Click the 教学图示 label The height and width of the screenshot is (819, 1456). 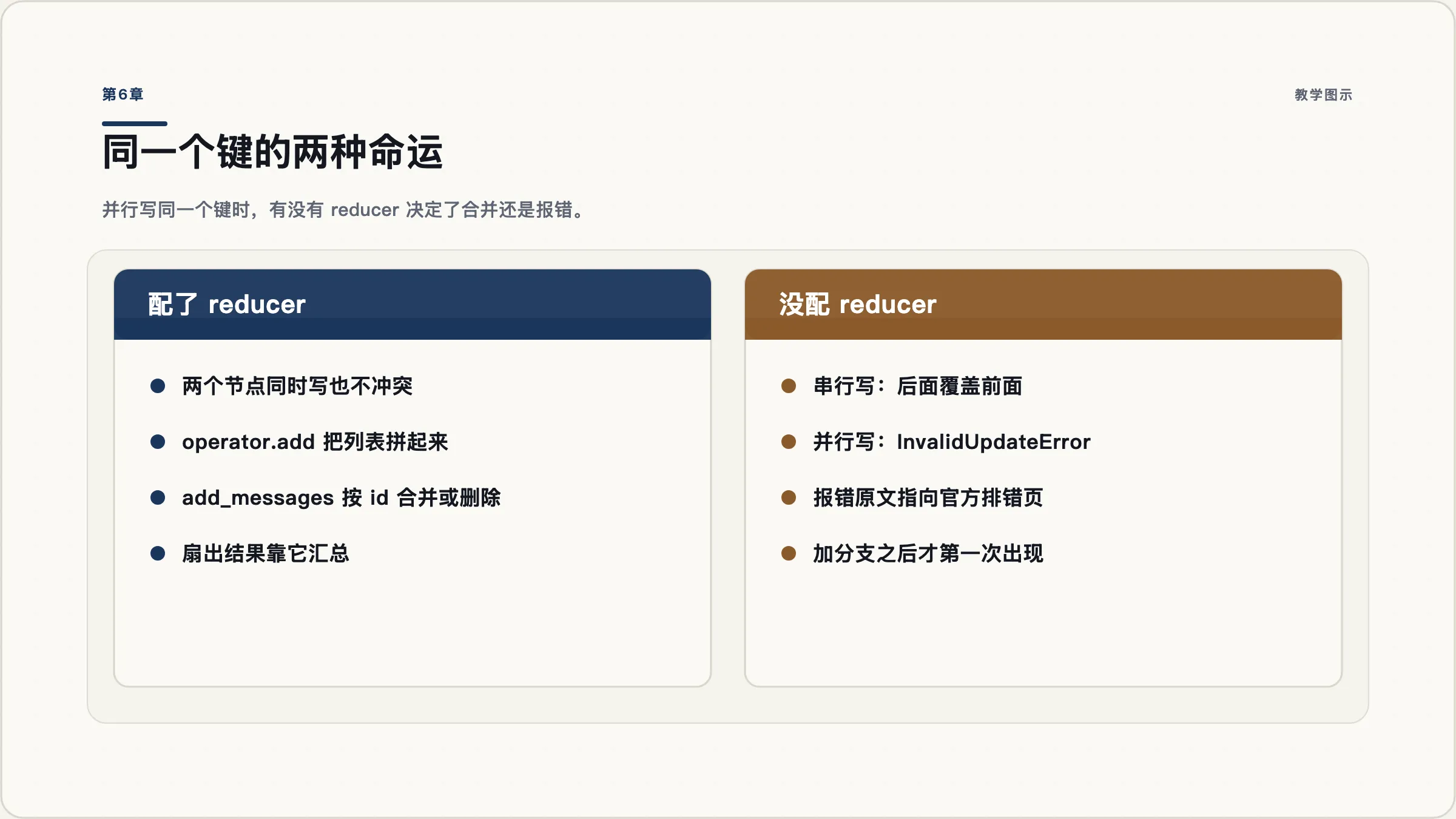[x=1323, y=95]
